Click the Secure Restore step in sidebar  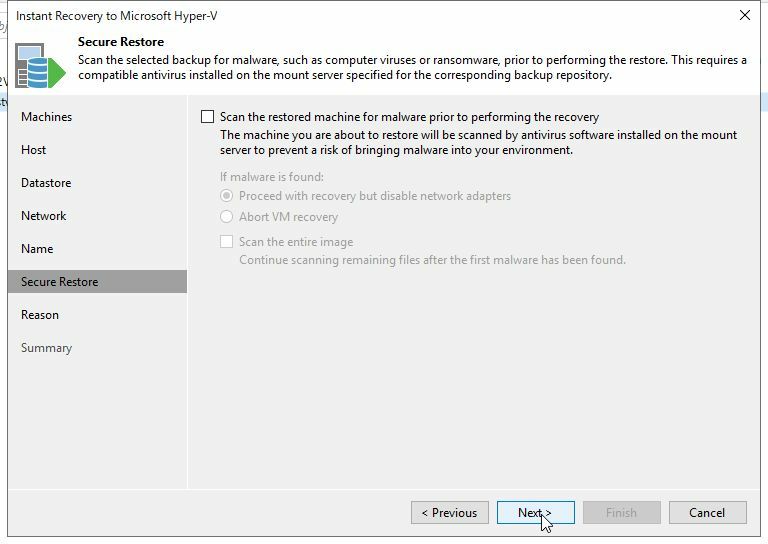(x=60, y=282)
